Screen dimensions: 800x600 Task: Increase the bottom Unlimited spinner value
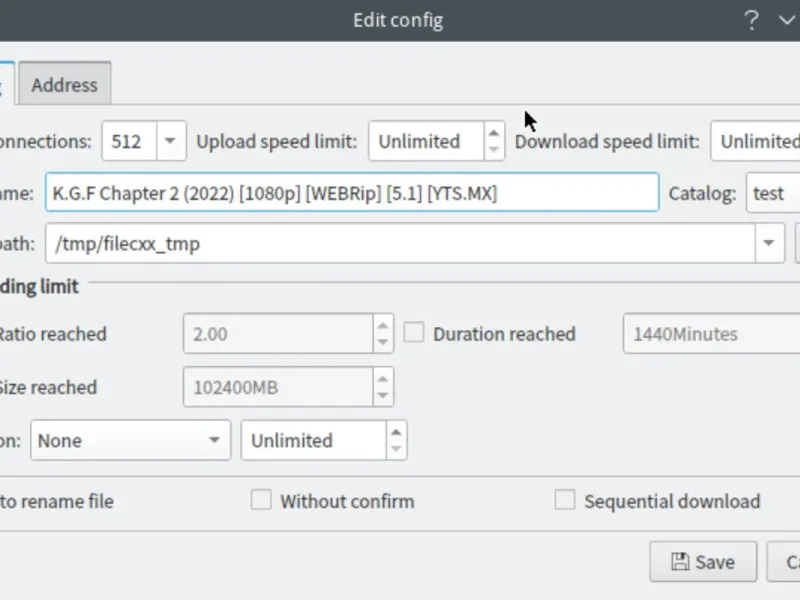point(396,431)
